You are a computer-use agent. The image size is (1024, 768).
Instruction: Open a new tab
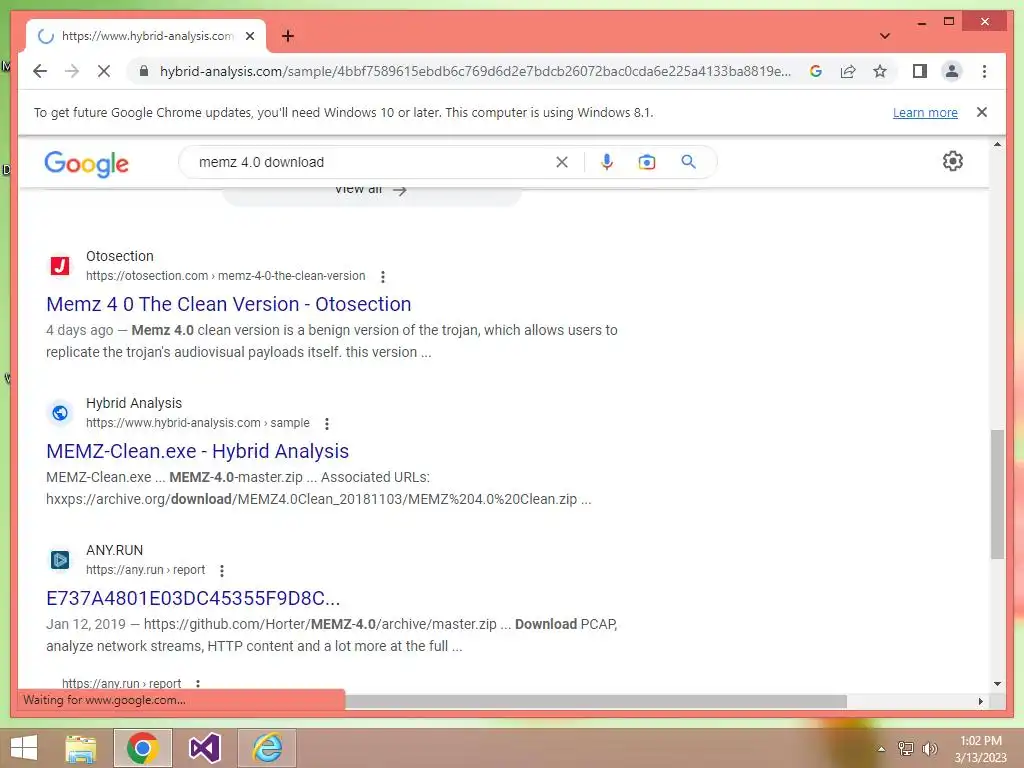(287, 36)
